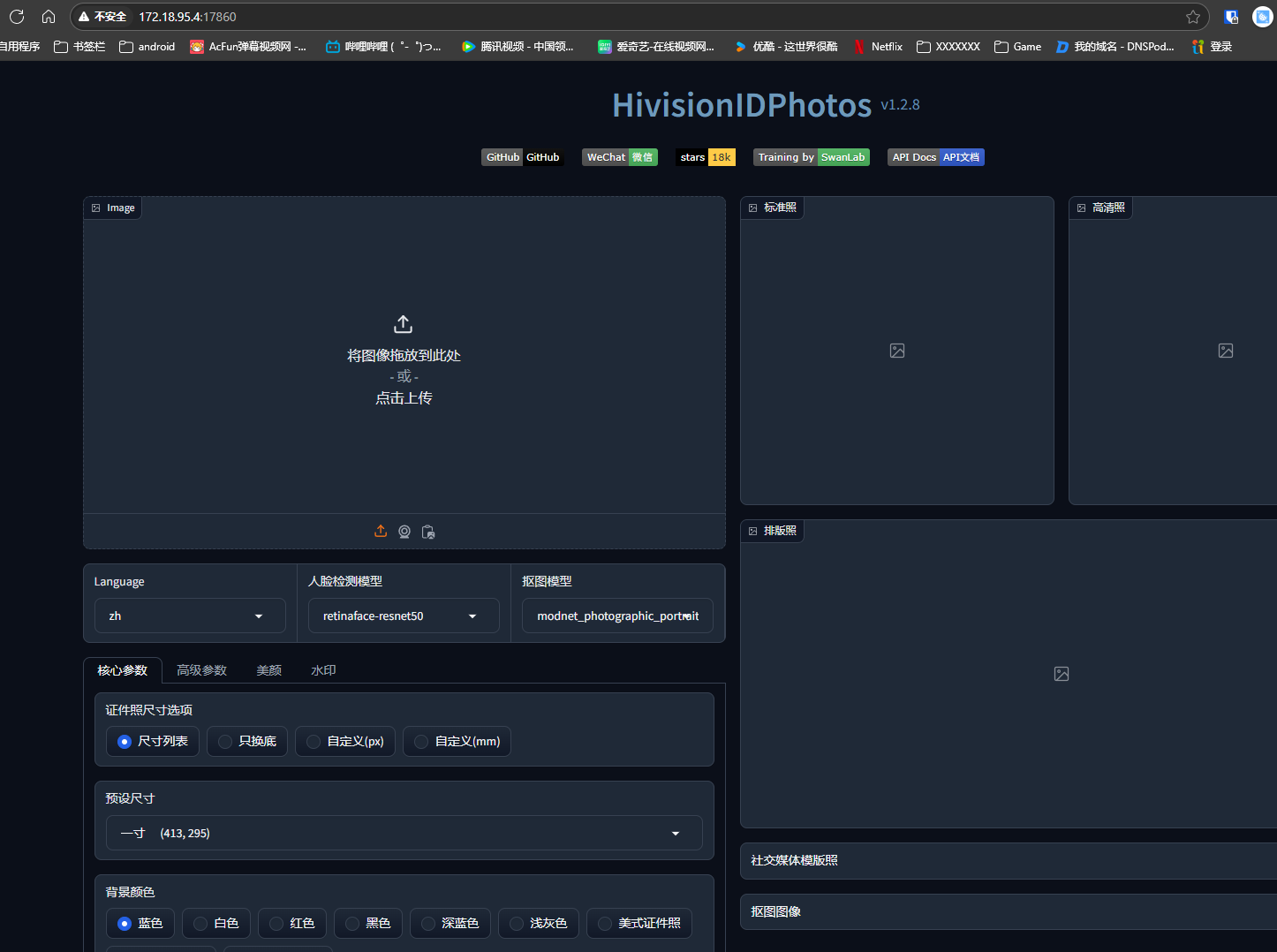Click the Bitwarden shield extension icon
Screen dimensions: 1277x952
pos(1231,17)
